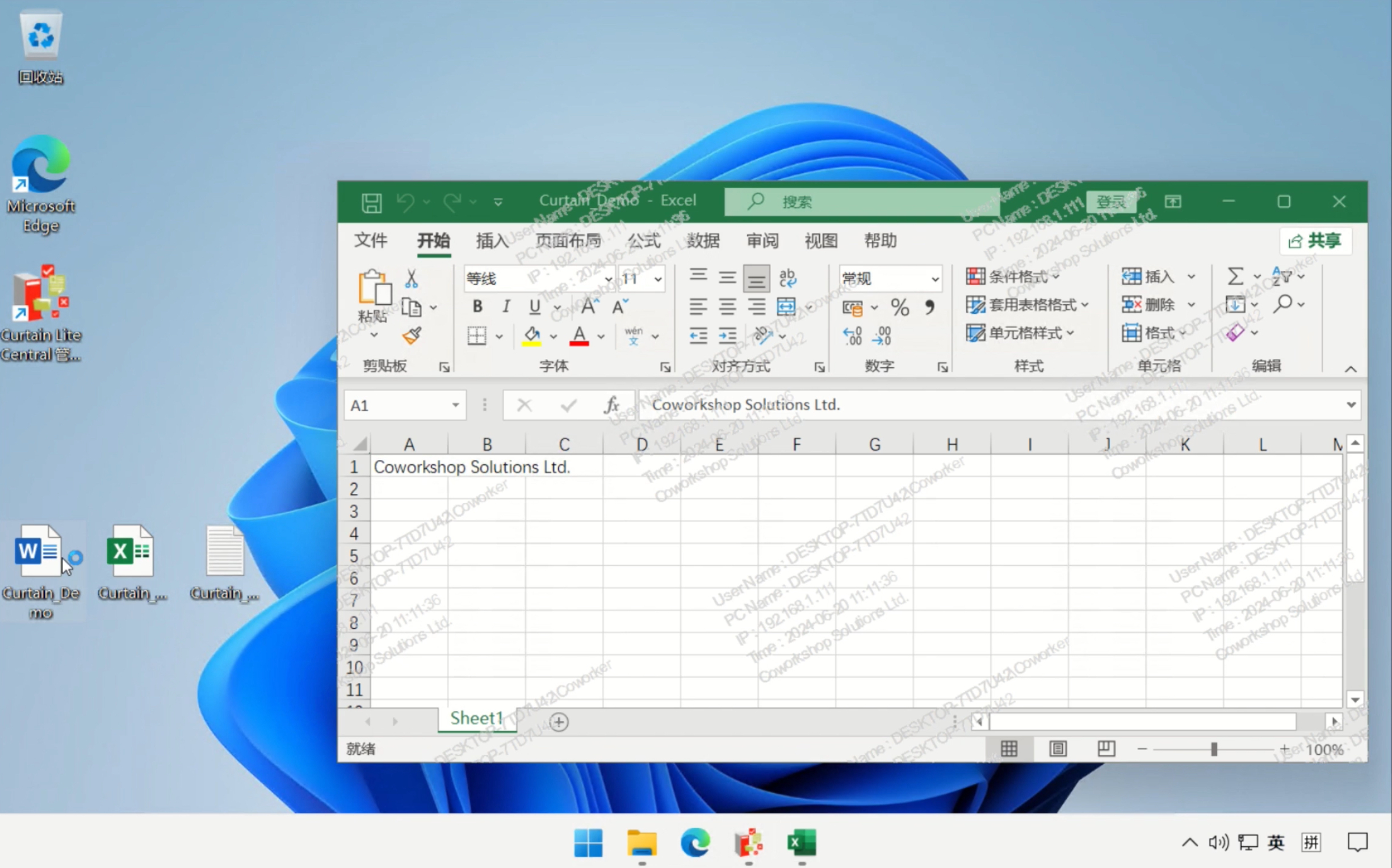This screenshot has width=1392, height=868.
Task: Toggle middle vertical alignment
Action: pos(727,278)
